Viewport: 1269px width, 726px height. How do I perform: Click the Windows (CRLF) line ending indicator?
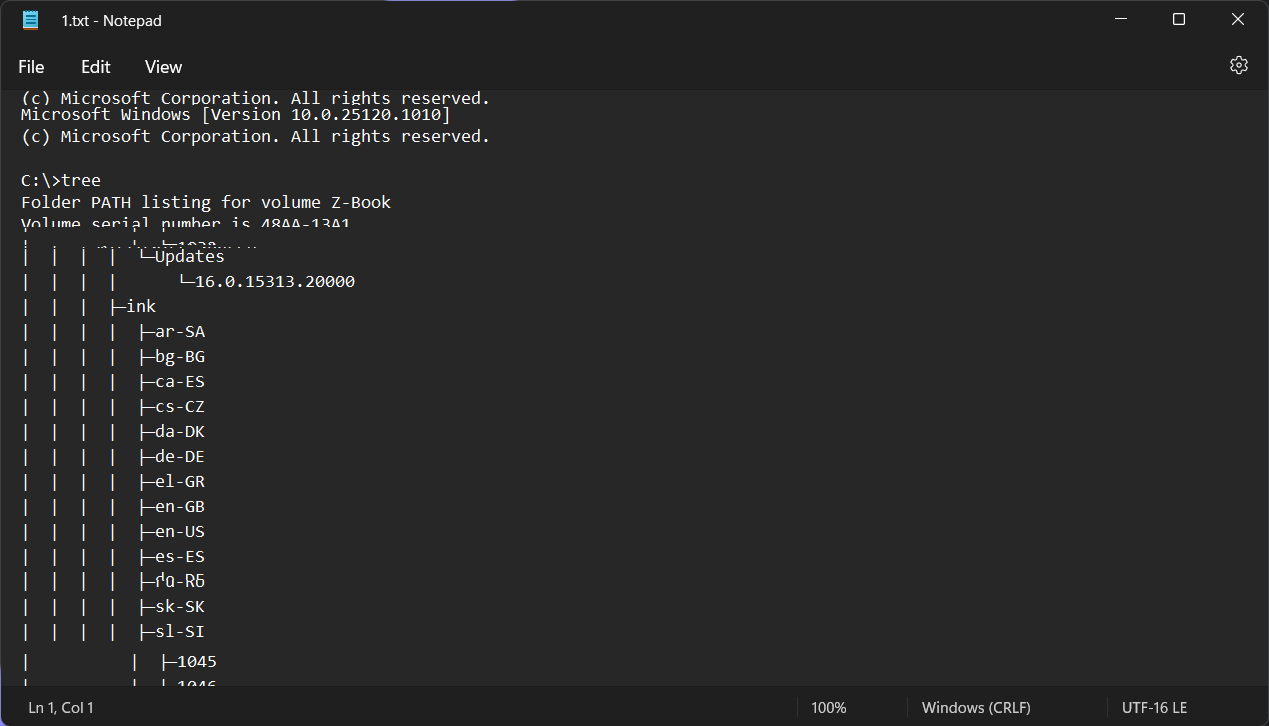tap(976, 708)
